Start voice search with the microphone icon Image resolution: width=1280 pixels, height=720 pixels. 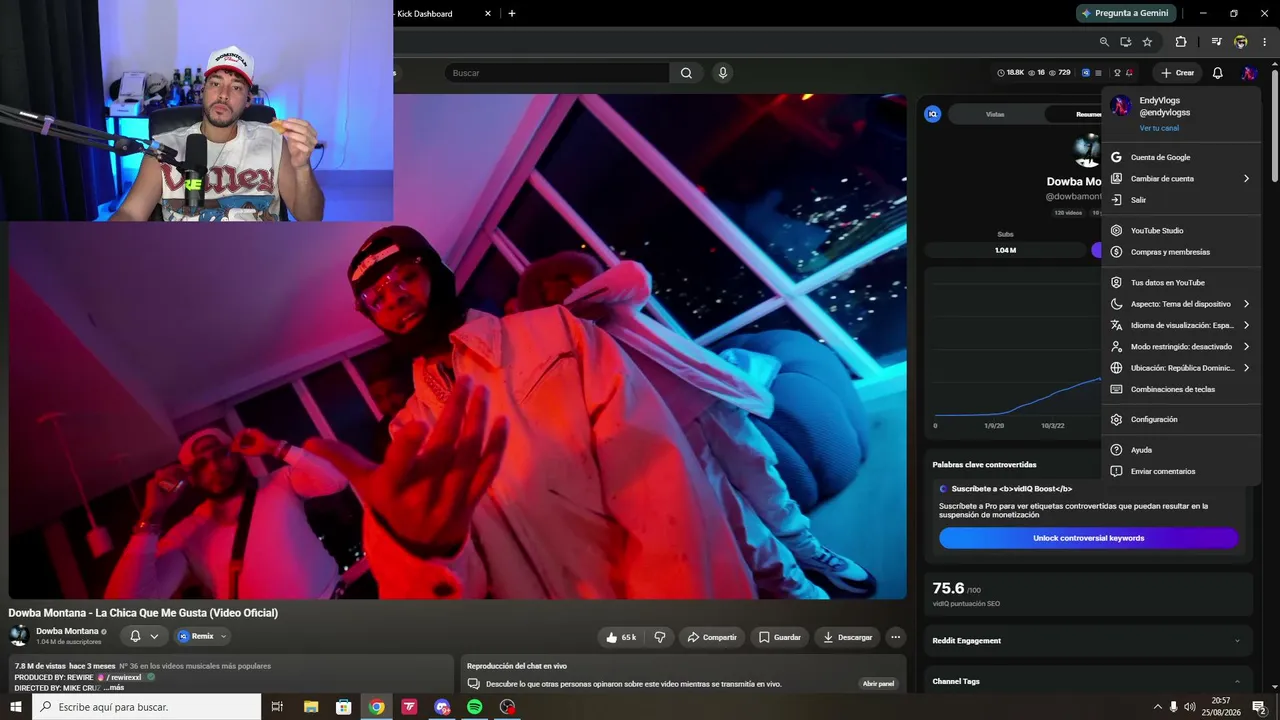[x=723, y=73]
